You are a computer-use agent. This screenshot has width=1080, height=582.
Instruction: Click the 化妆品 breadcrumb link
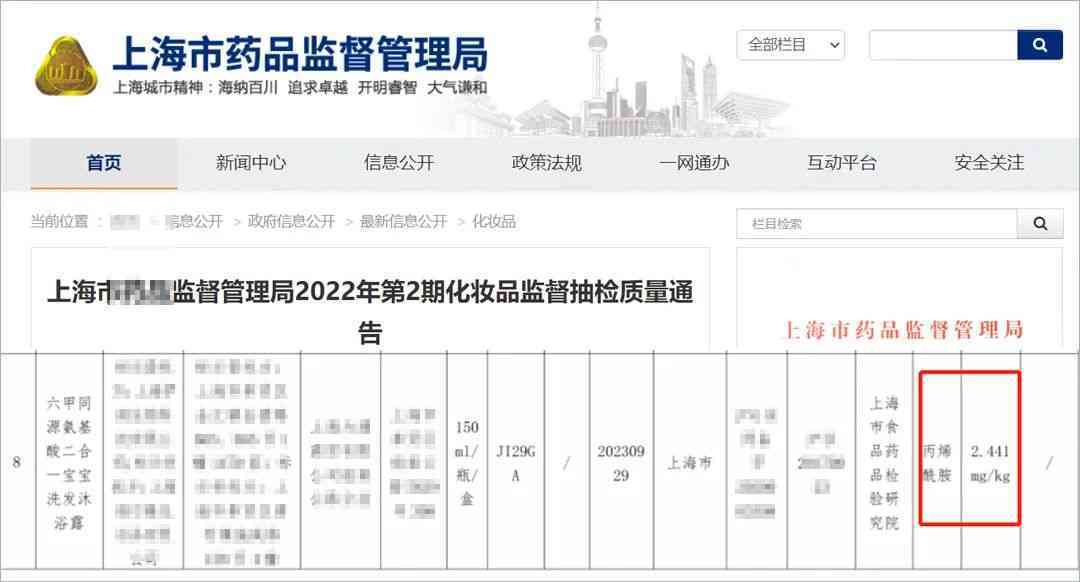(494, 222)
